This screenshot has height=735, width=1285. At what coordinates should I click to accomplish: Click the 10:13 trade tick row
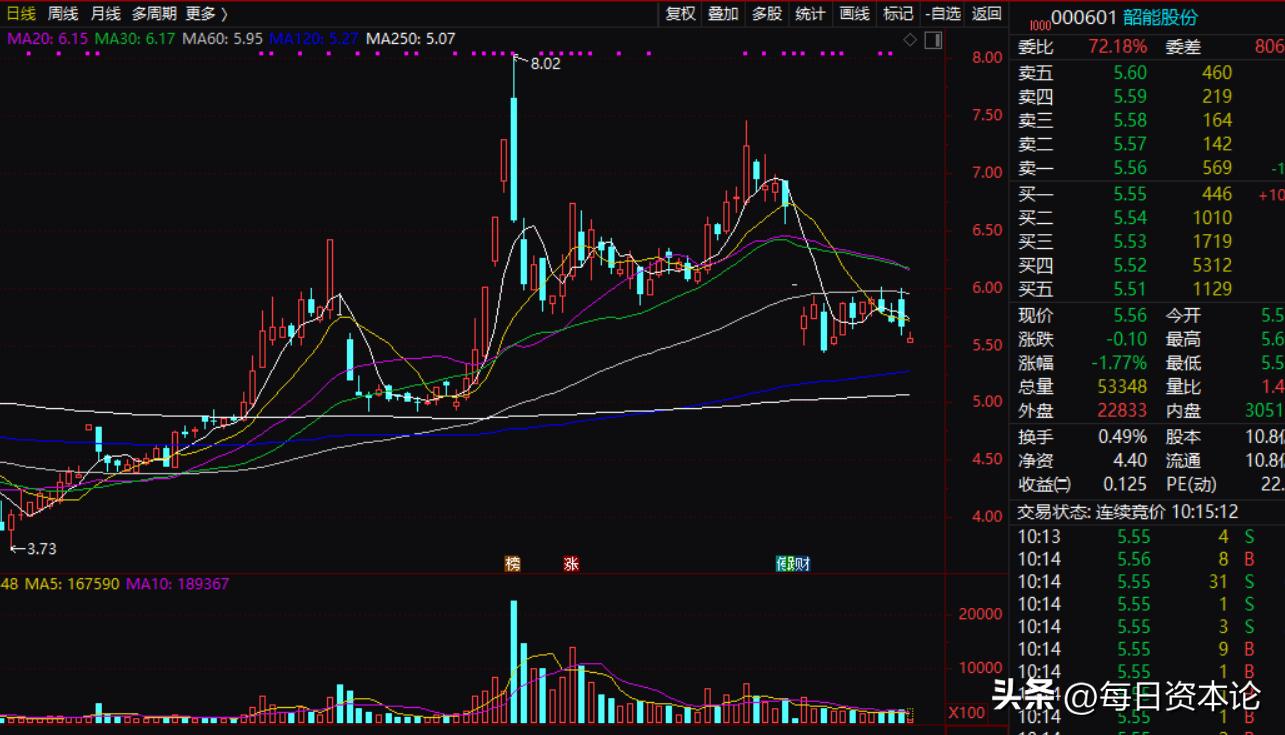point(1147,537)
